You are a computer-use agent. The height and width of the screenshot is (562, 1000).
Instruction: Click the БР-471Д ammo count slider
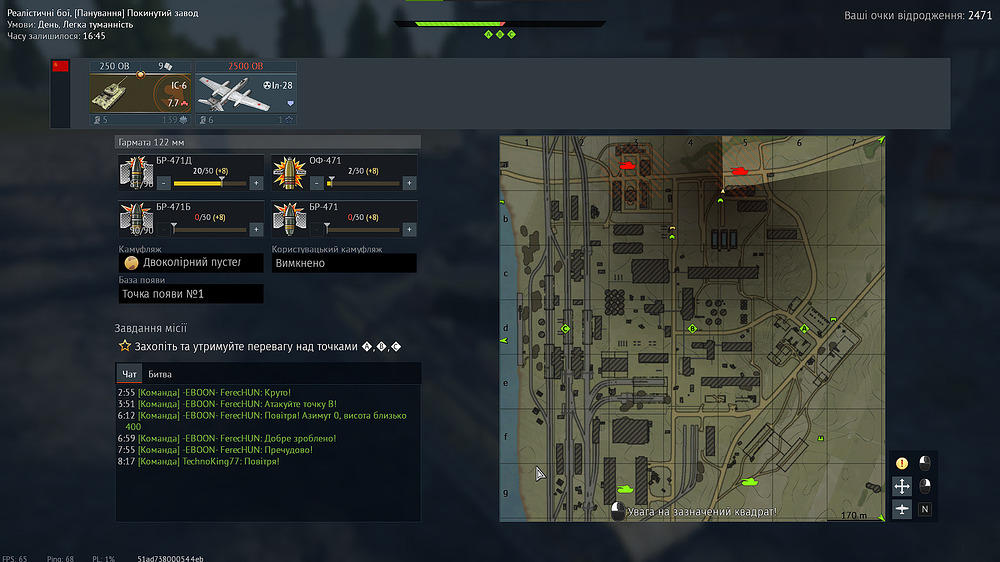(x=210, y=183)
